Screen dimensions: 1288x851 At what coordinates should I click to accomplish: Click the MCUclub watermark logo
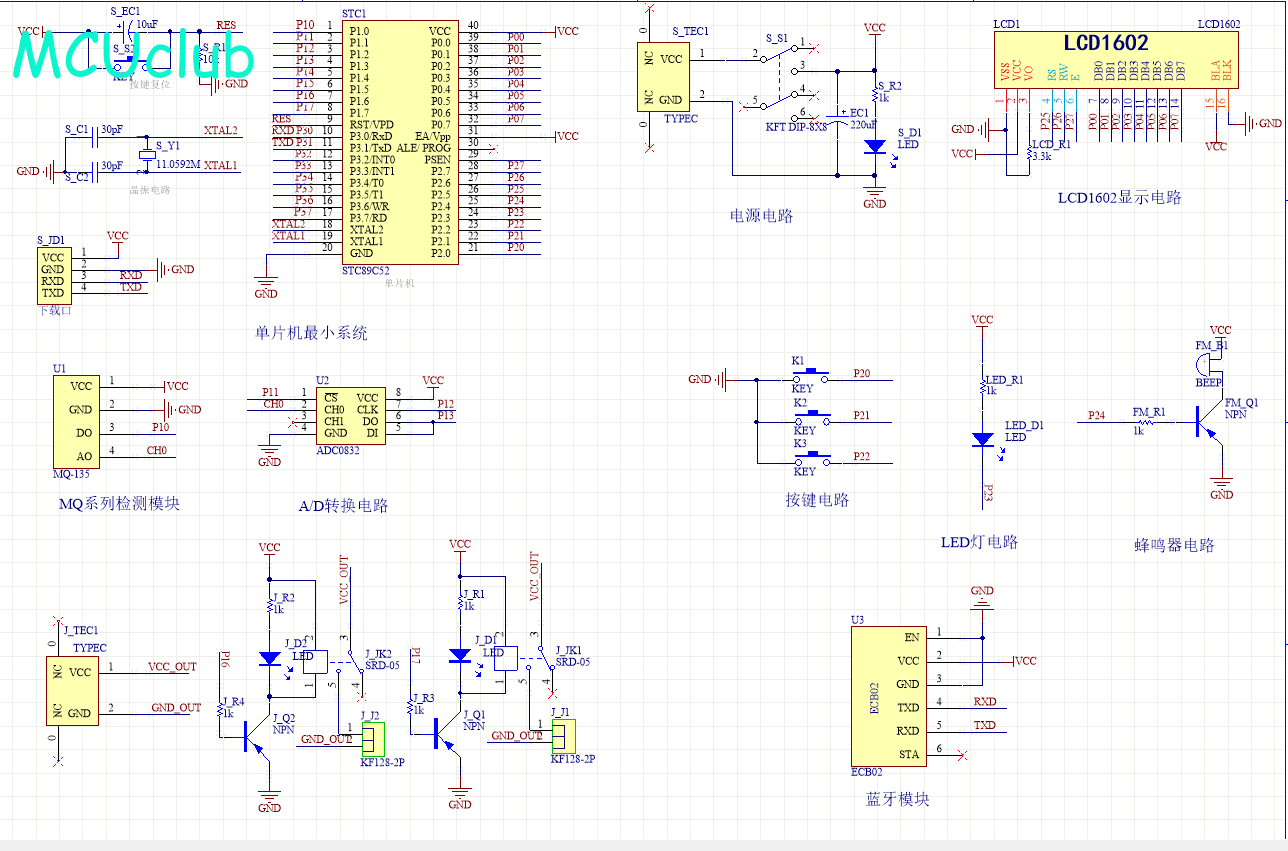pyautogui.click(x=133, y=56)
